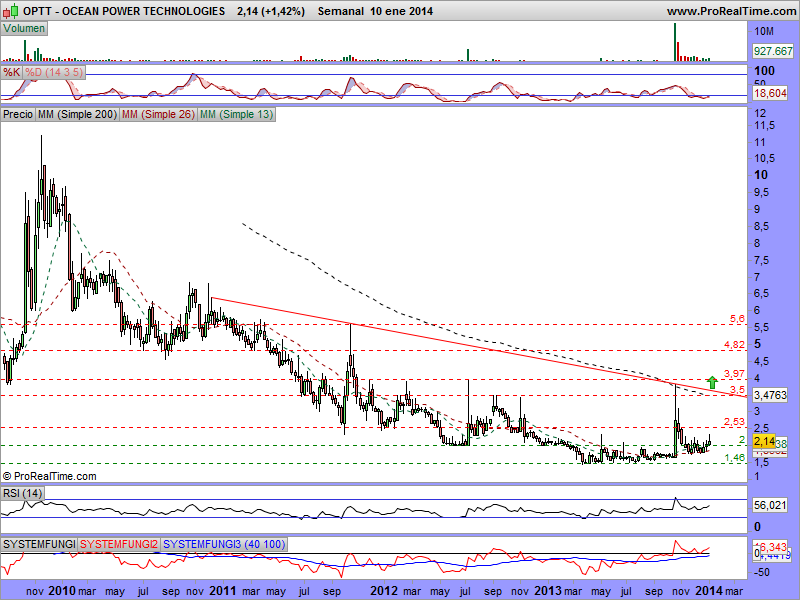Click the resistance level label 5,6
The width and height of the screenshot is (800, 600).
737,319
